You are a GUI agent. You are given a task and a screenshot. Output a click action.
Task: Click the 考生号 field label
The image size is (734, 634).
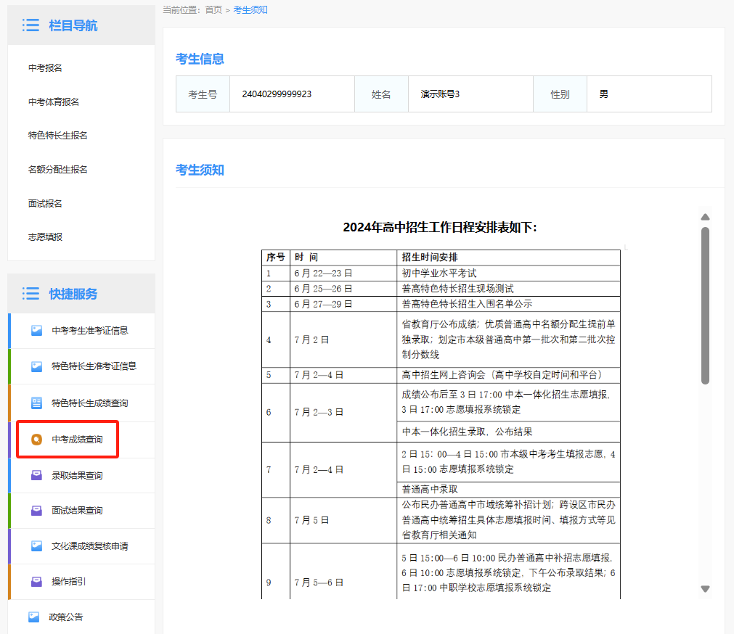tap(203, 94)
